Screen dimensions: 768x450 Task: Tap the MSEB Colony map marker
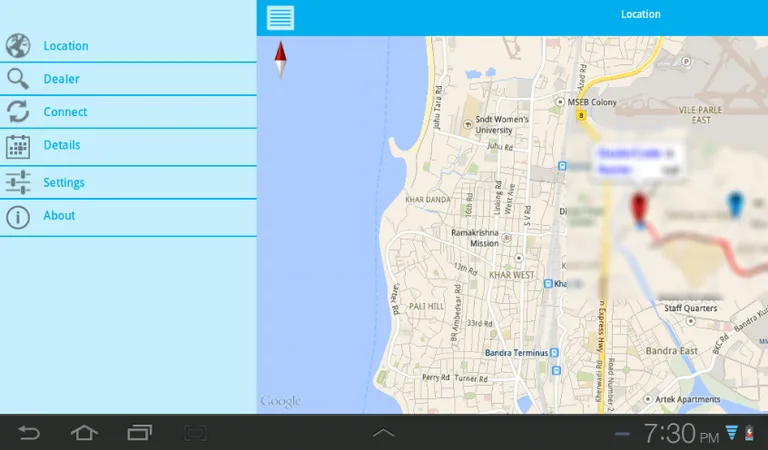tap(560, 102)
